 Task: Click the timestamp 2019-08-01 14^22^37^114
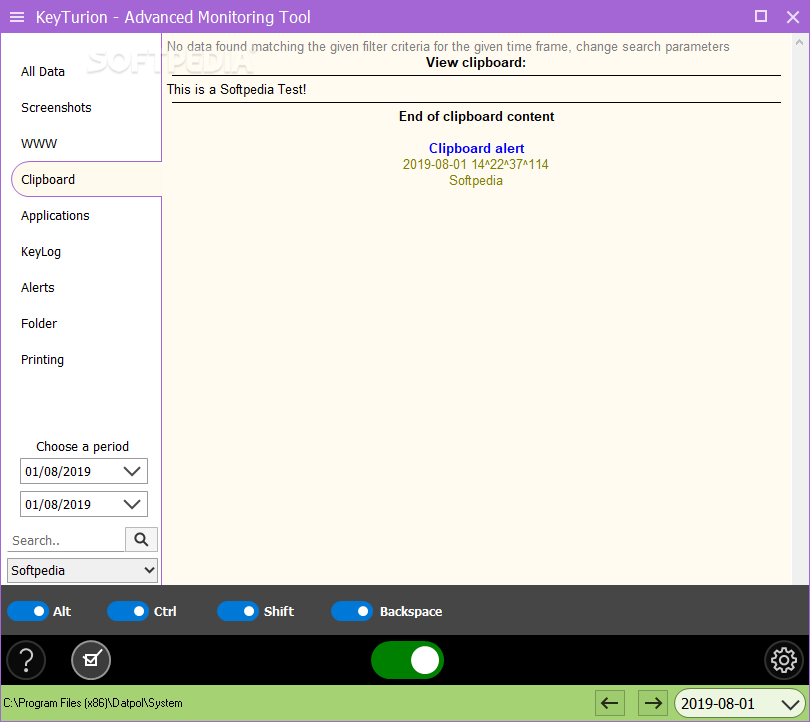476,164
